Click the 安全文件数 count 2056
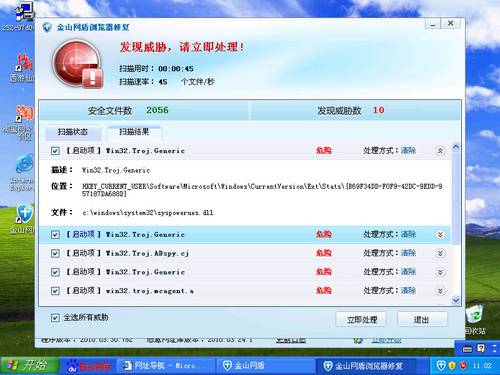This screenshot has width=500, height=375. pyautogui.click(x=157, y=110)
